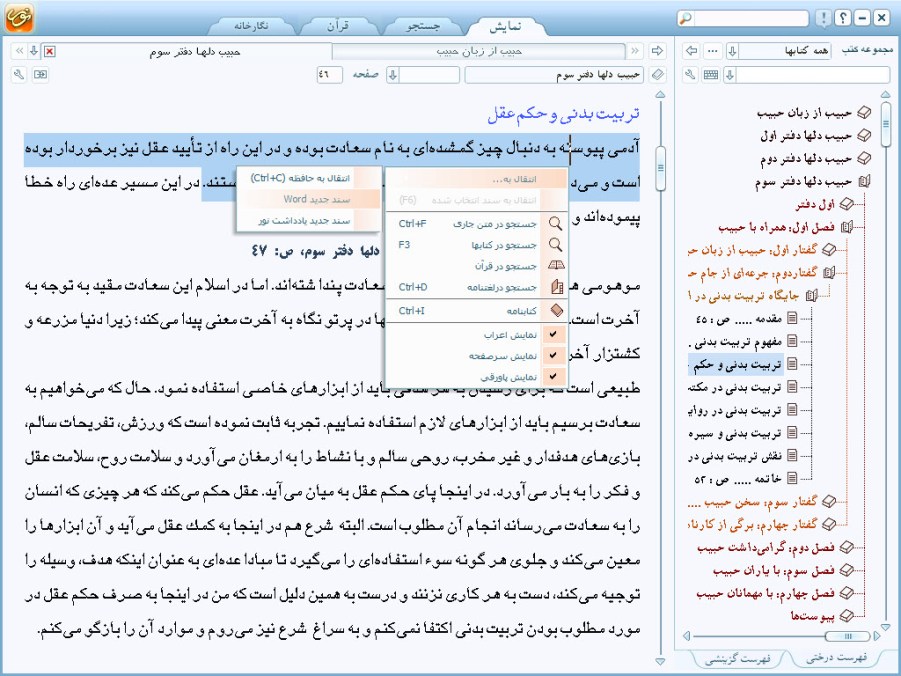
Task: Switch to the 'نمایش' tab
Action: [505, 26]
